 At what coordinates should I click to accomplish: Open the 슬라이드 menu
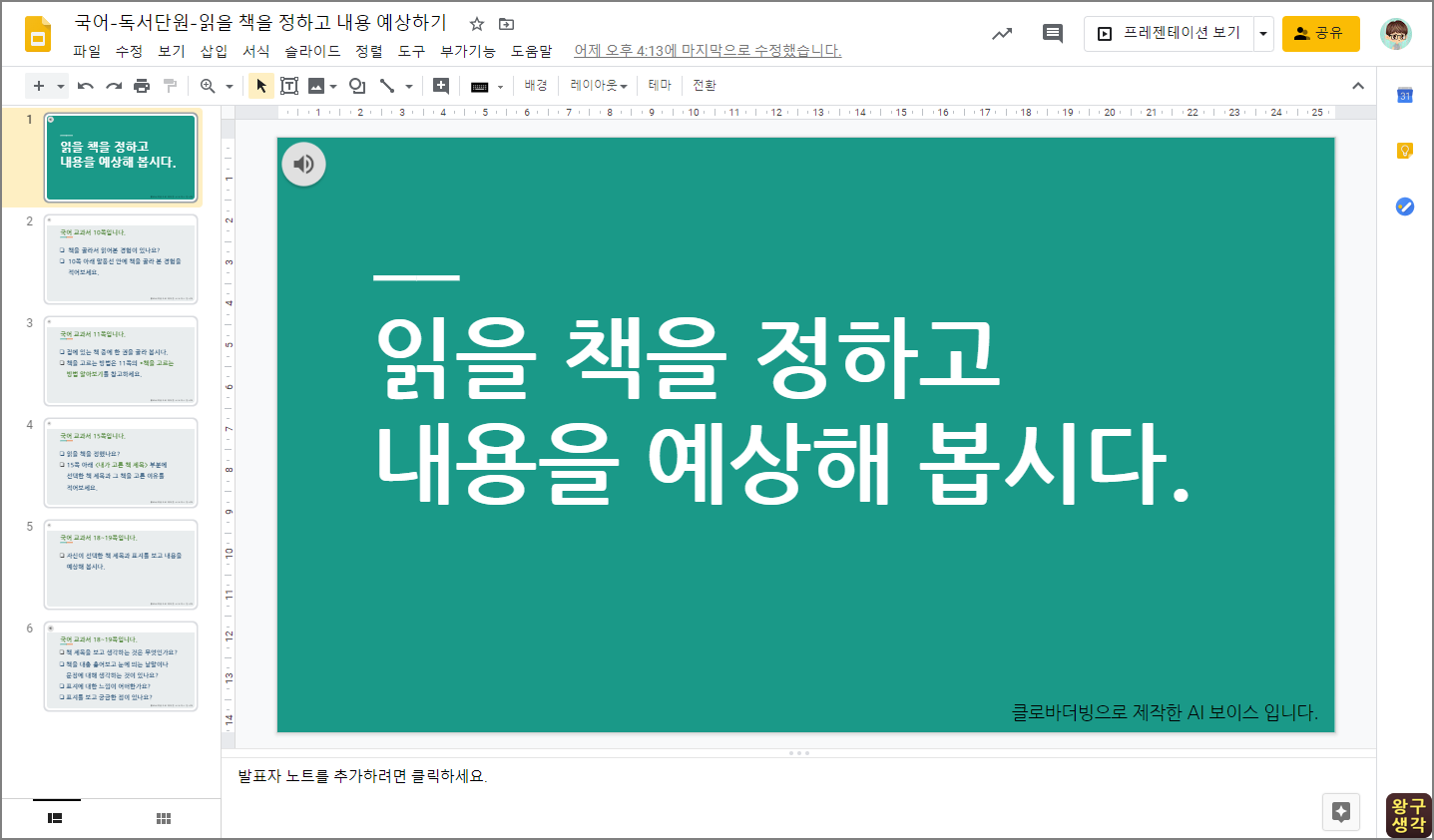click(x=312, y=51)
